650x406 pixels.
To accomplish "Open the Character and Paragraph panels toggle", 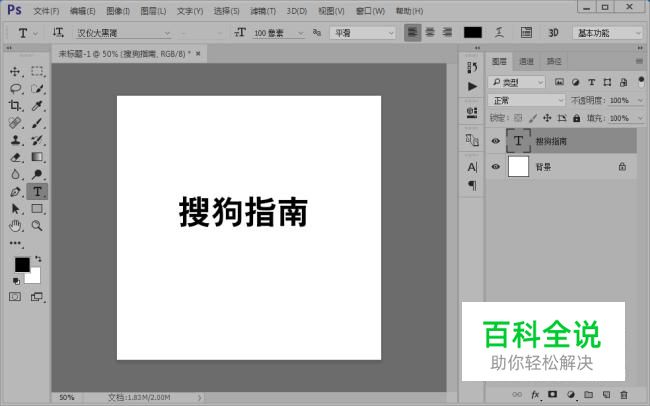I will tap(526, 32).
